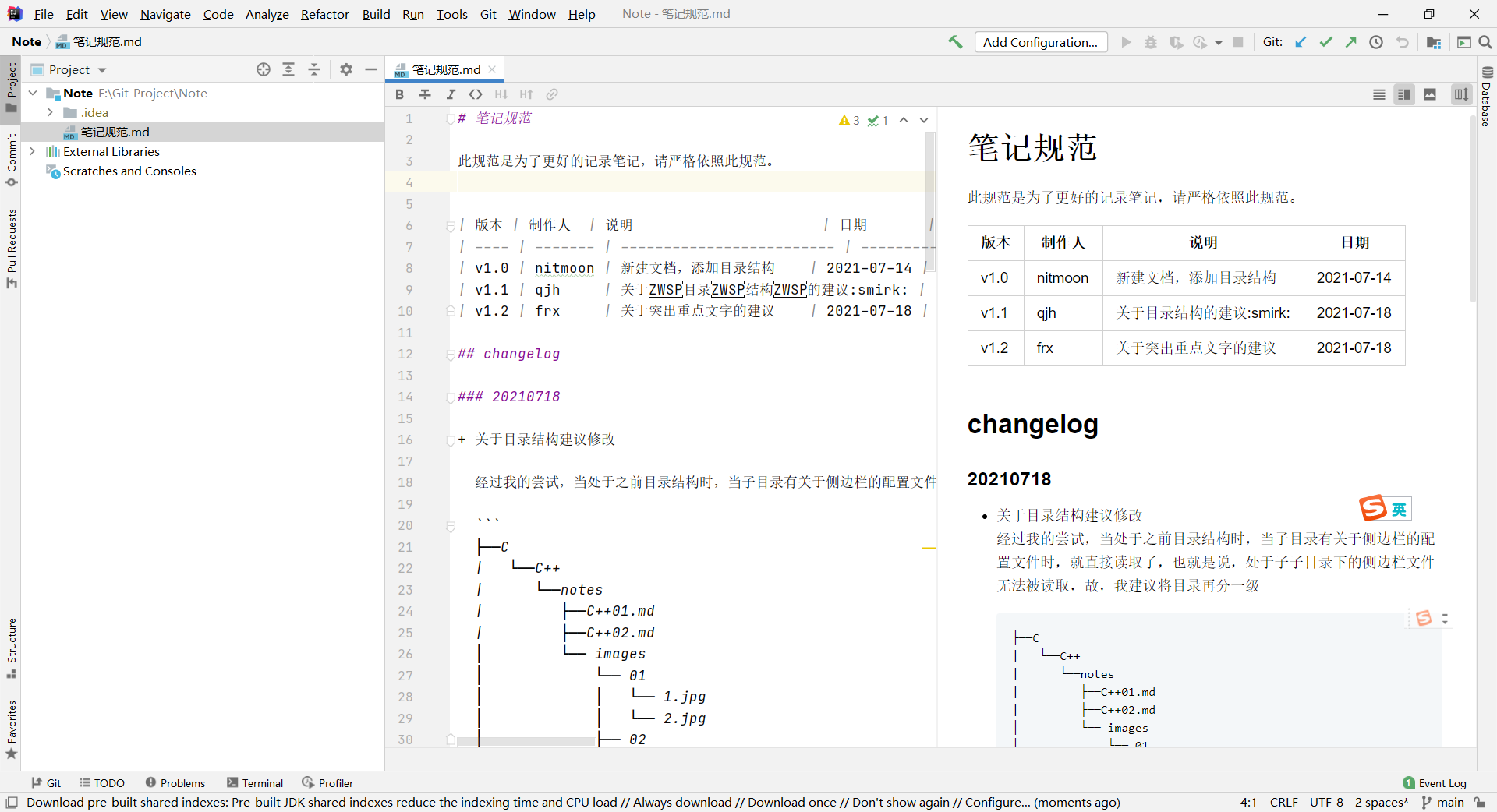Viewport: 1497px width, 812px height.
Task: Collapse the Note root folder
Action: [33, 93]
